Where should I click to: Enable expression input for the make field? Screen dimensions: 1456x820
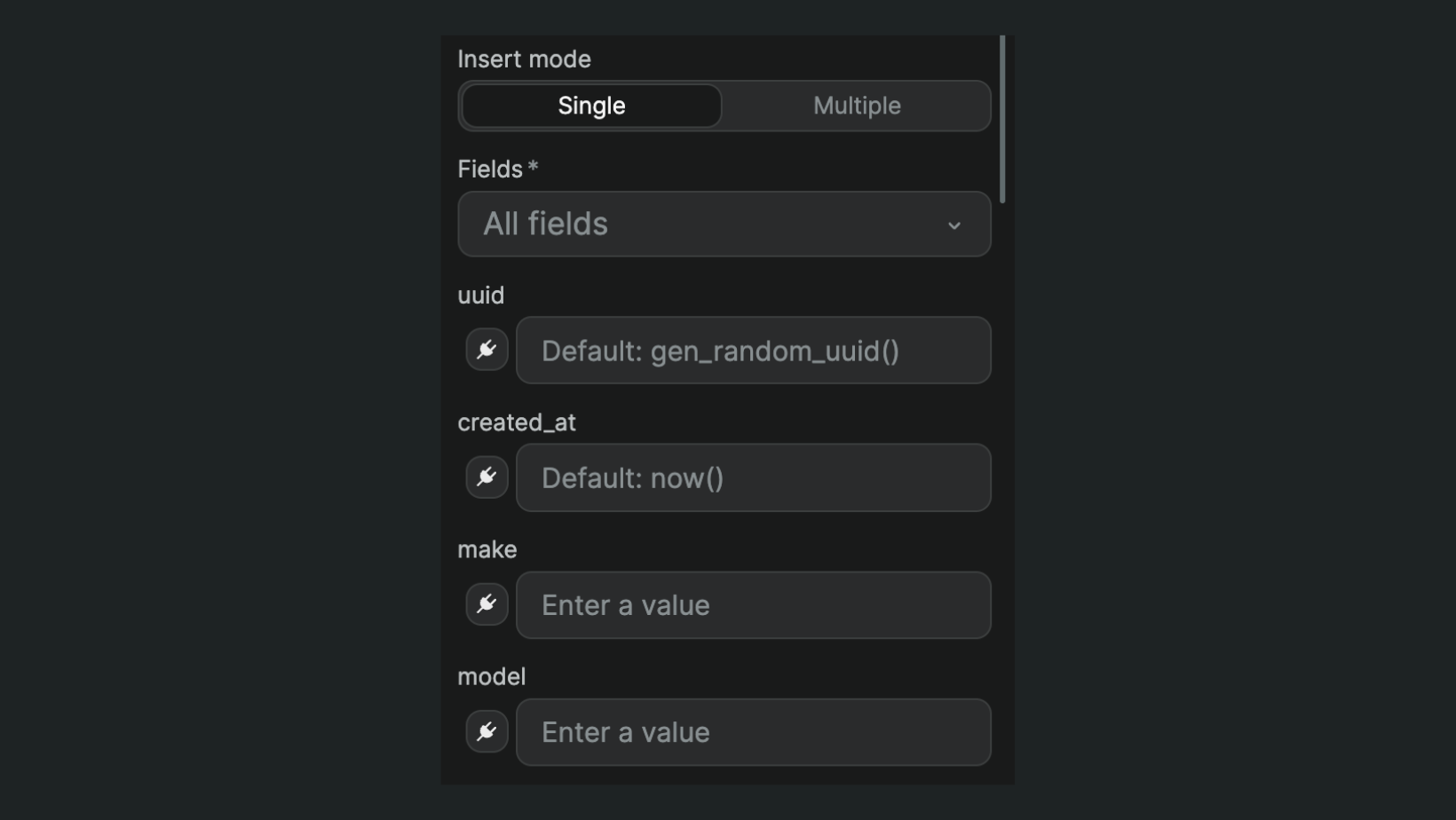tap(487, 604)
